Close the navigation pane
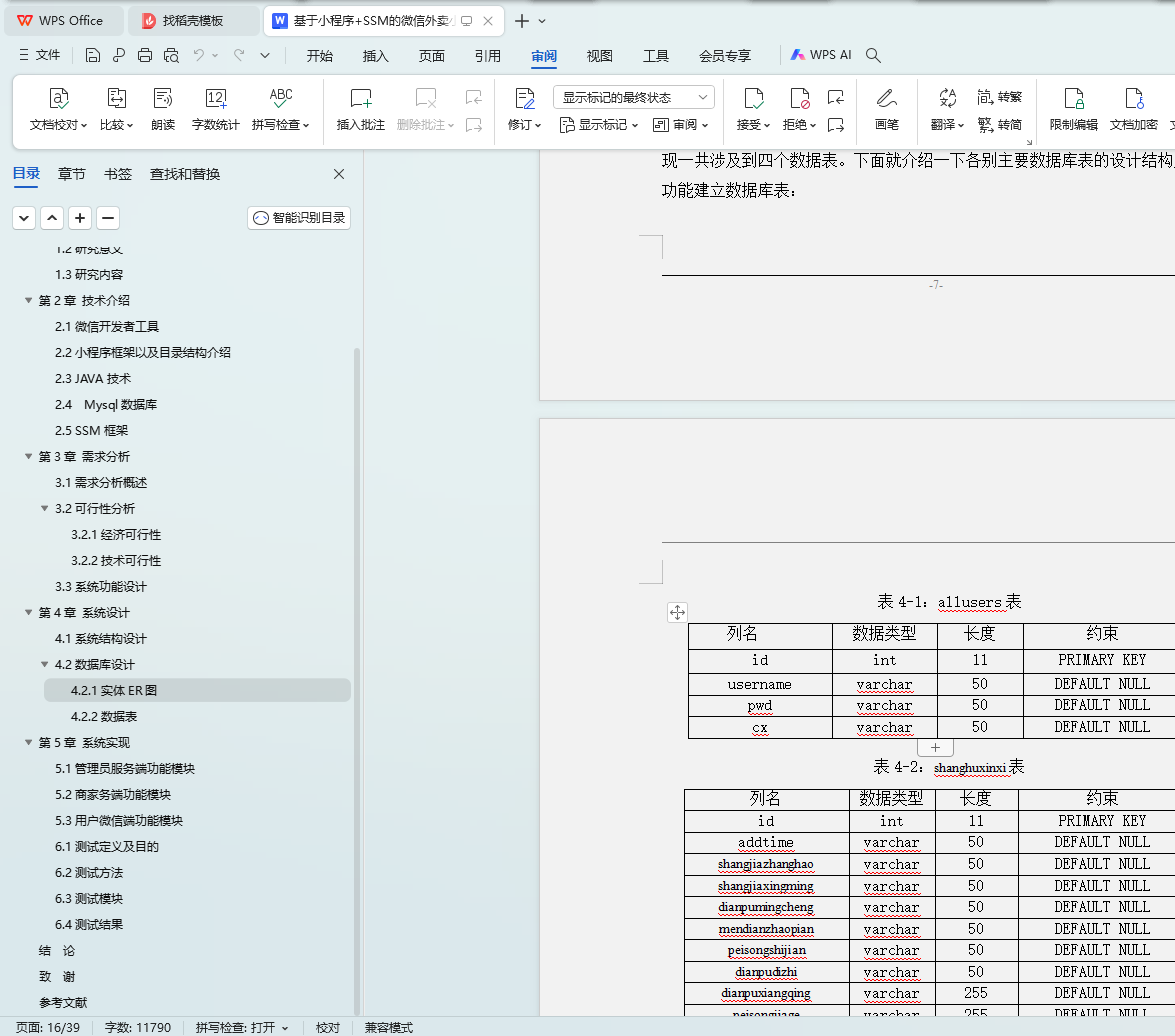This screenshot has height=1036, width=1175. (339, 174)
